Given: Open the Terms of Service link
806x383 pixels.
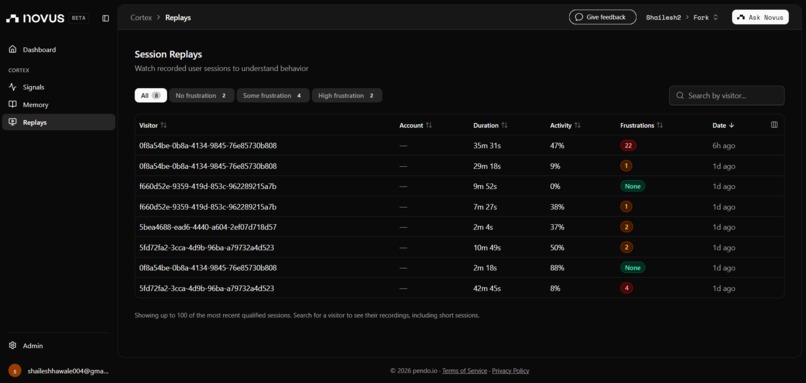Looking at the screenshot, I should pyautogui.click(x=464, y=371).
